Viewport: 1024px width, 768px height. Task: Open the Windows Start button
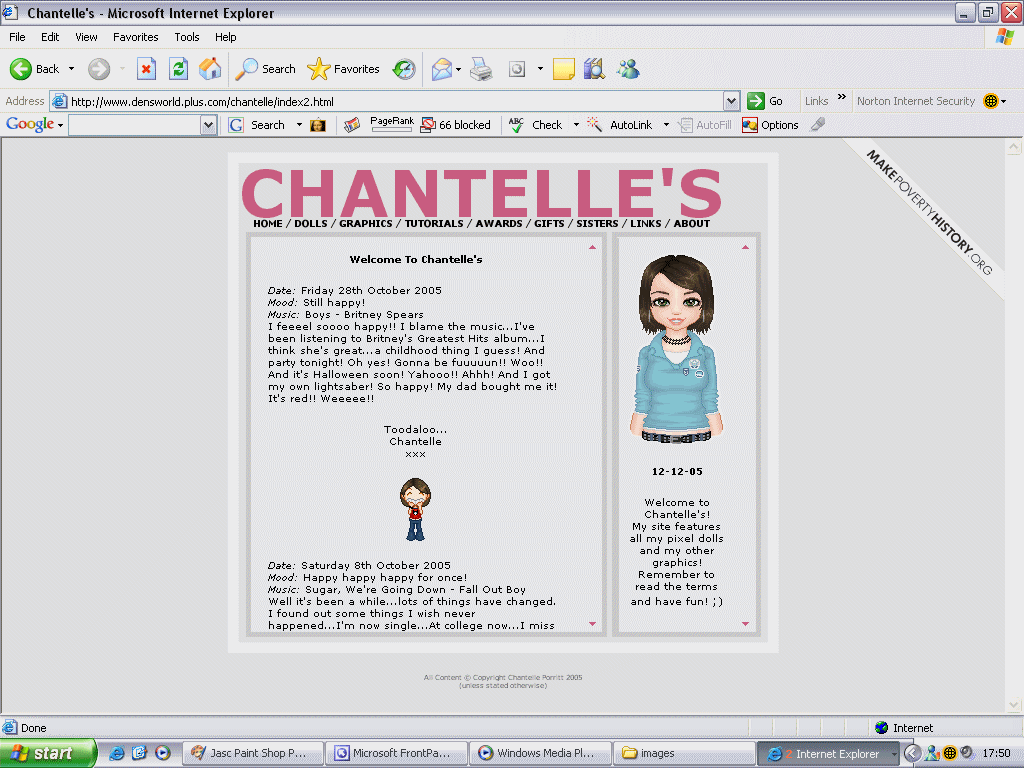pyautogui.click(x=48, y=753)
